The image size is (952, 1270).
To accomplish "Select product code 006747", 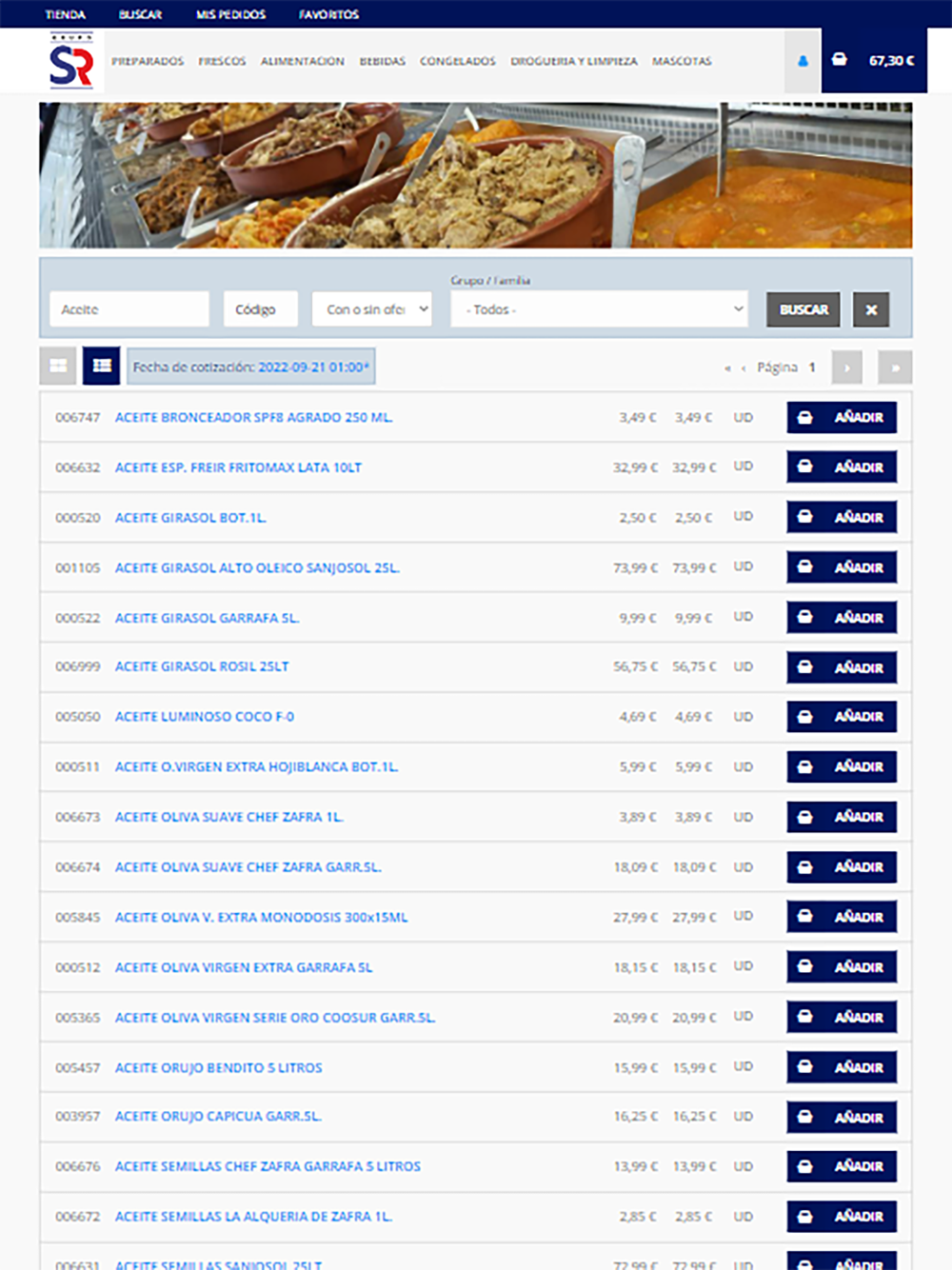I will coord(77,417).
